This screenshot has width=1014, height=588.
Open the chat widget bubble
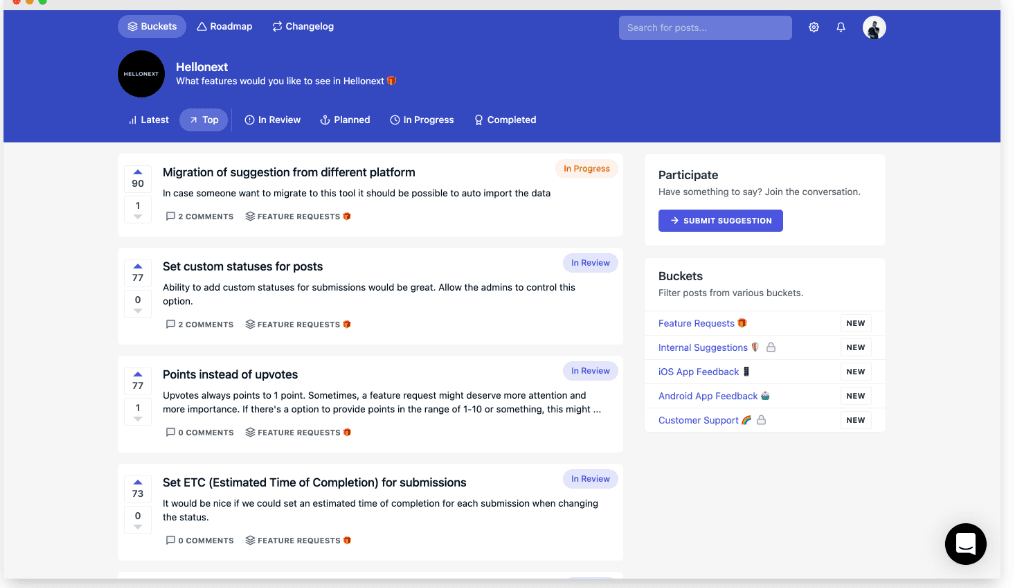click(965, 544)
